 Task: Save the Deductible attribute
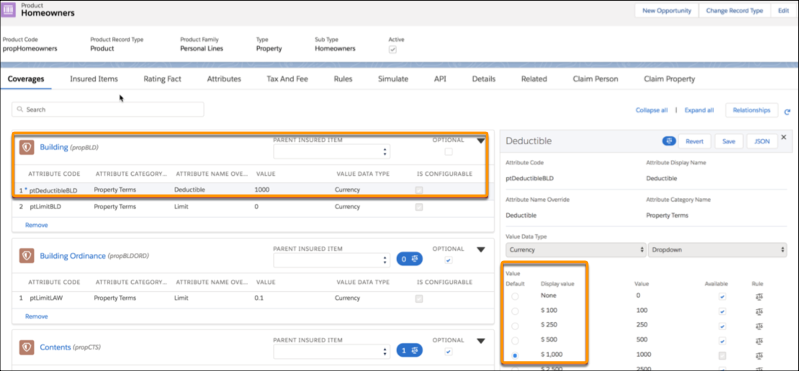pos(729,141)
